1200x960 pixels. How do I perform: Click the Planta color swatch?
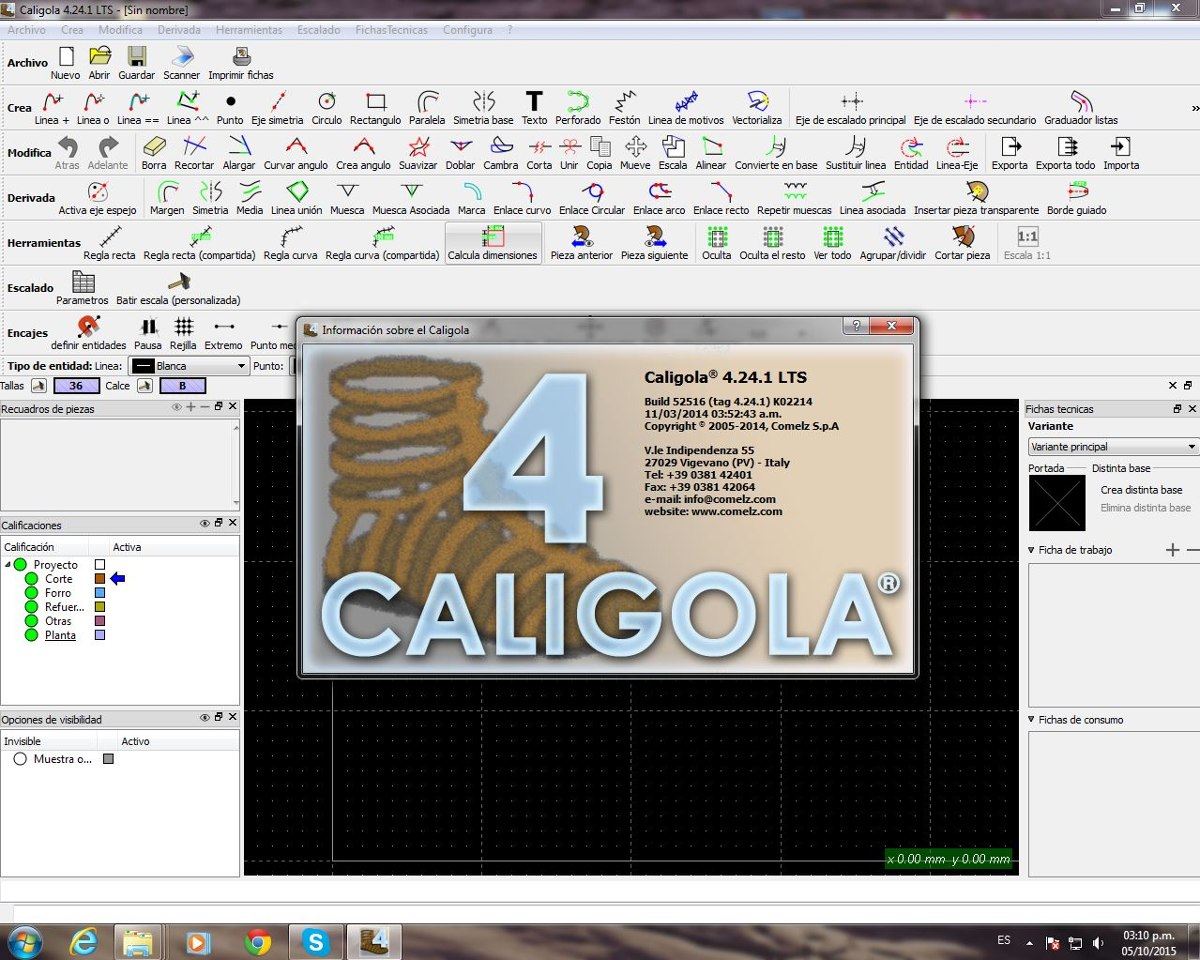point(100,635)
